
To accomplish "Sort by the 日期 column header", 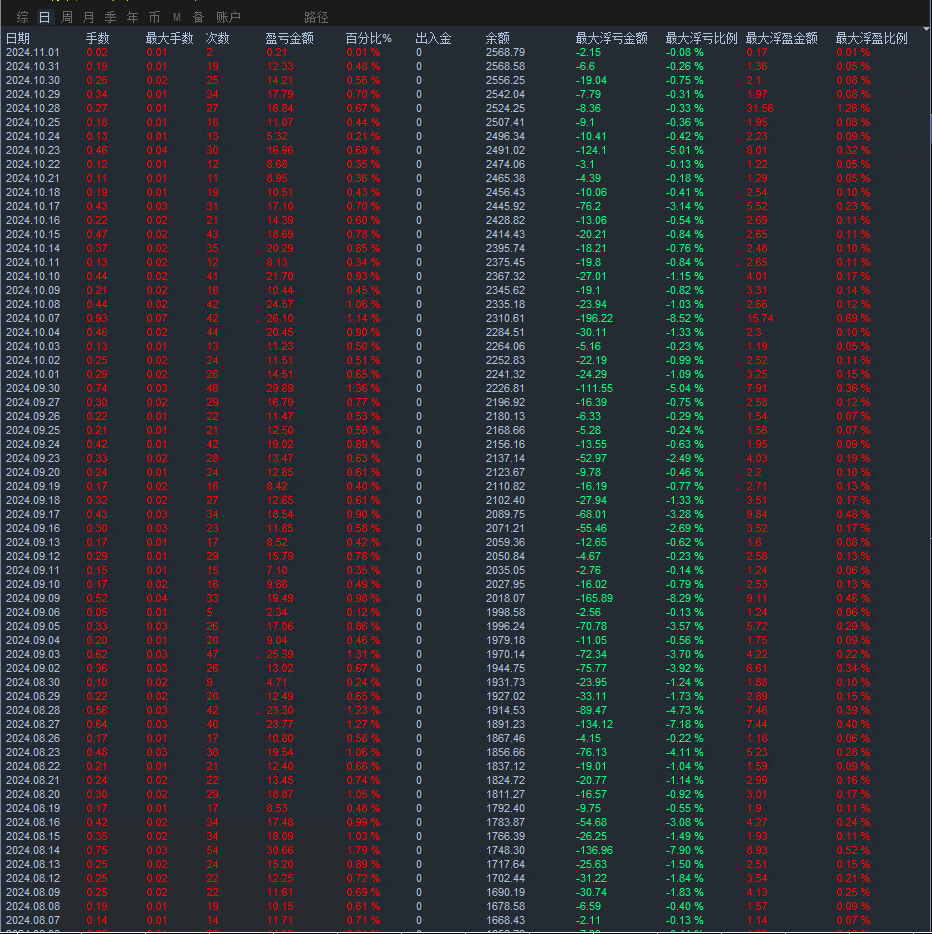I will point(18,39).
